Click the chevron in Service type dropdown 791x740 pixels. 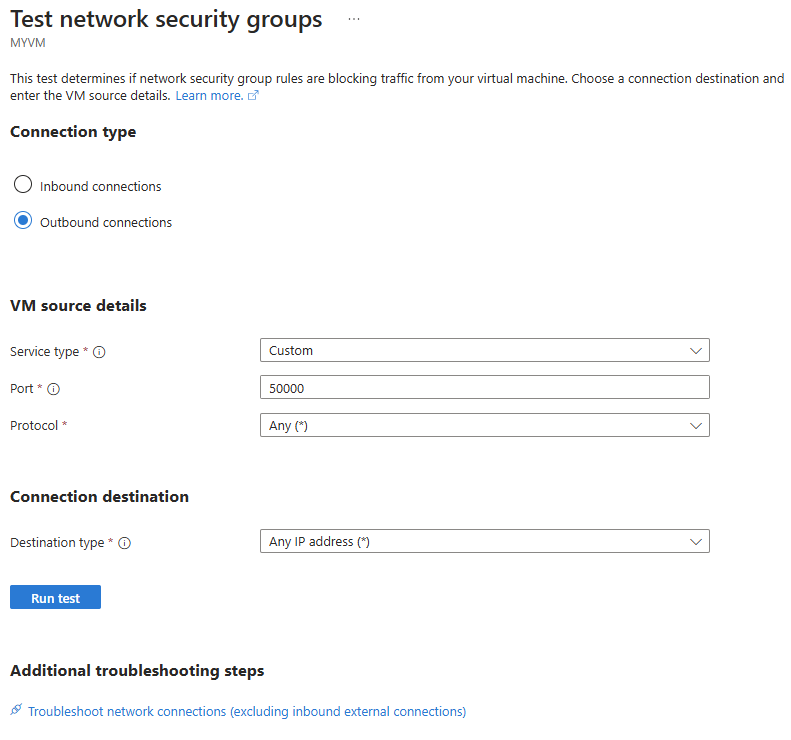[x=696, y=351]
